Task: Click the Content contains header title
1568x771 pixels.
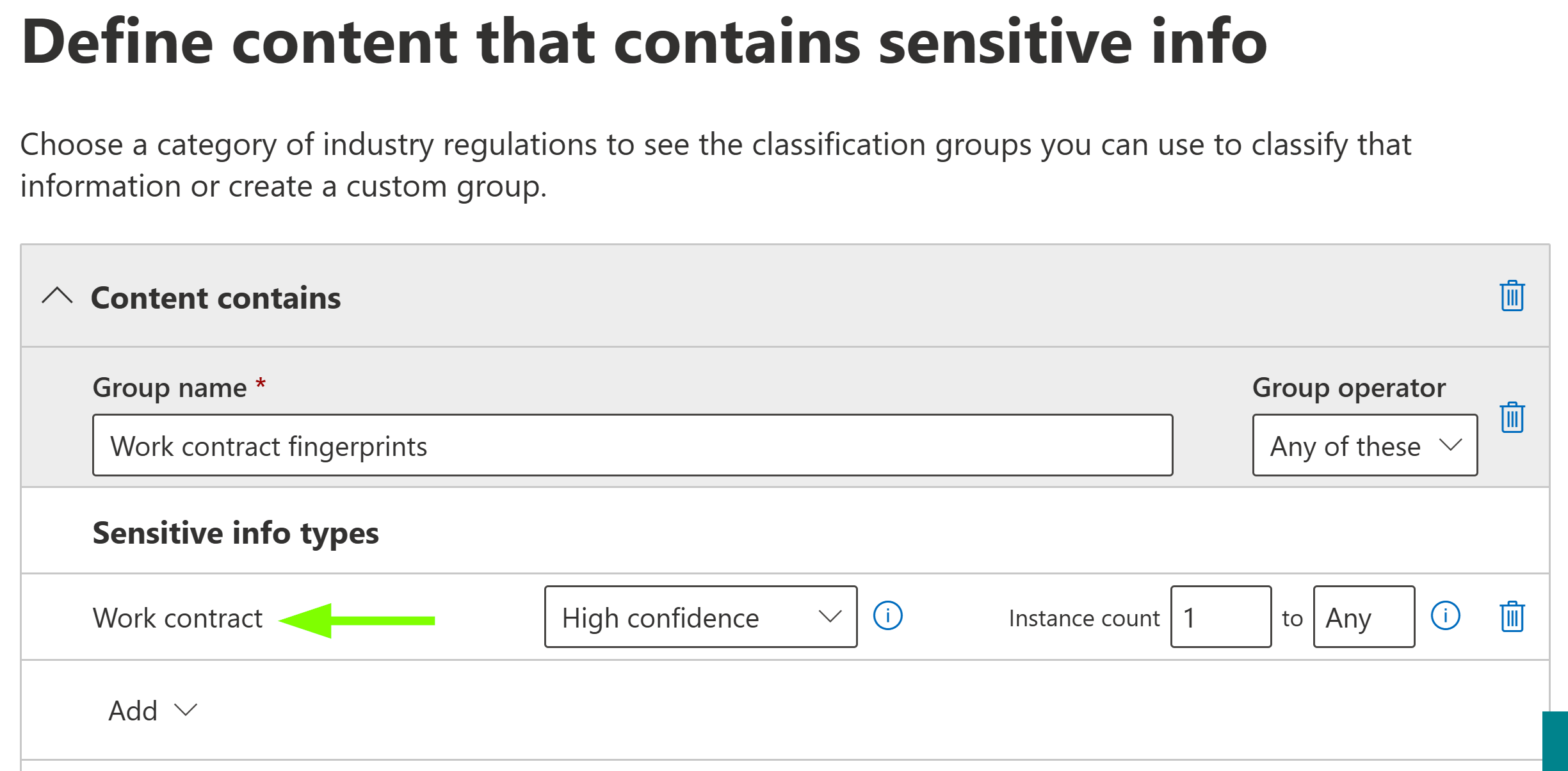Action: coord(216,298)
